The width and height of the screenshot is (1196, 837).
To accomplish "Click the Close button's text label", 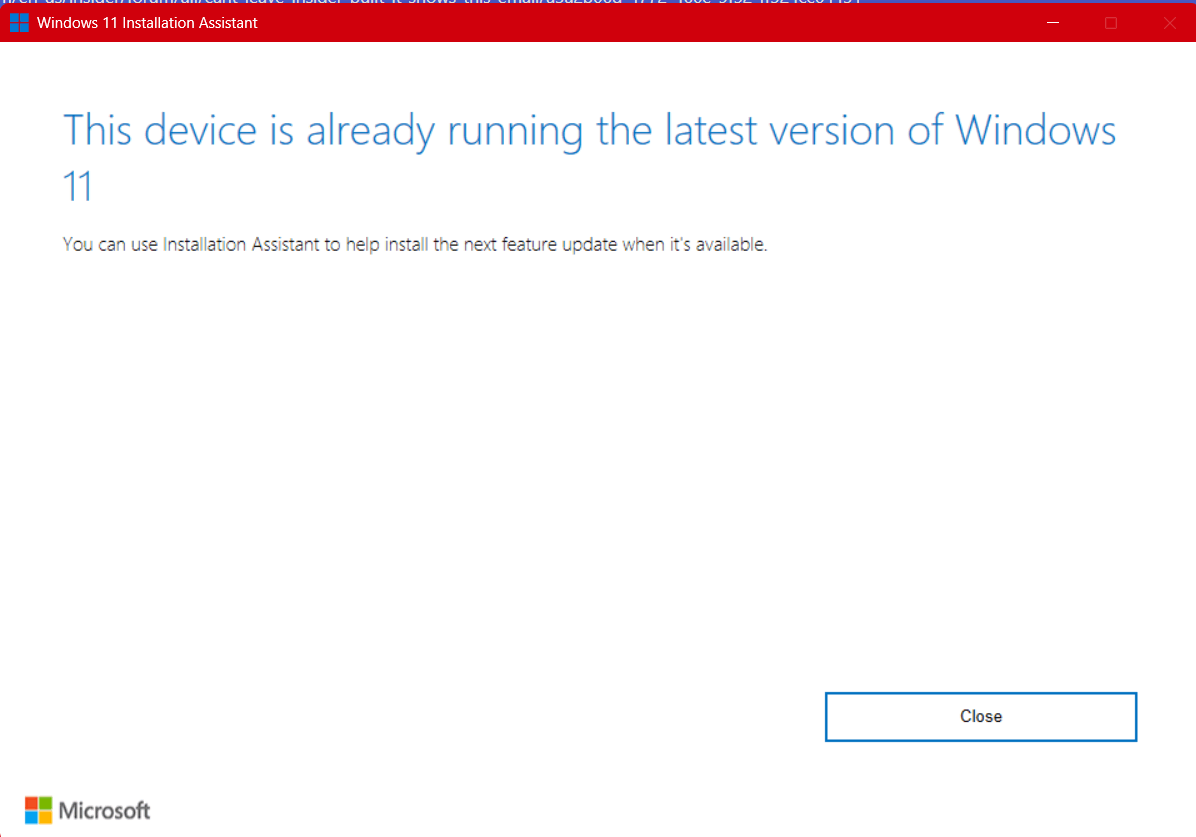I will tap(980, 716).
